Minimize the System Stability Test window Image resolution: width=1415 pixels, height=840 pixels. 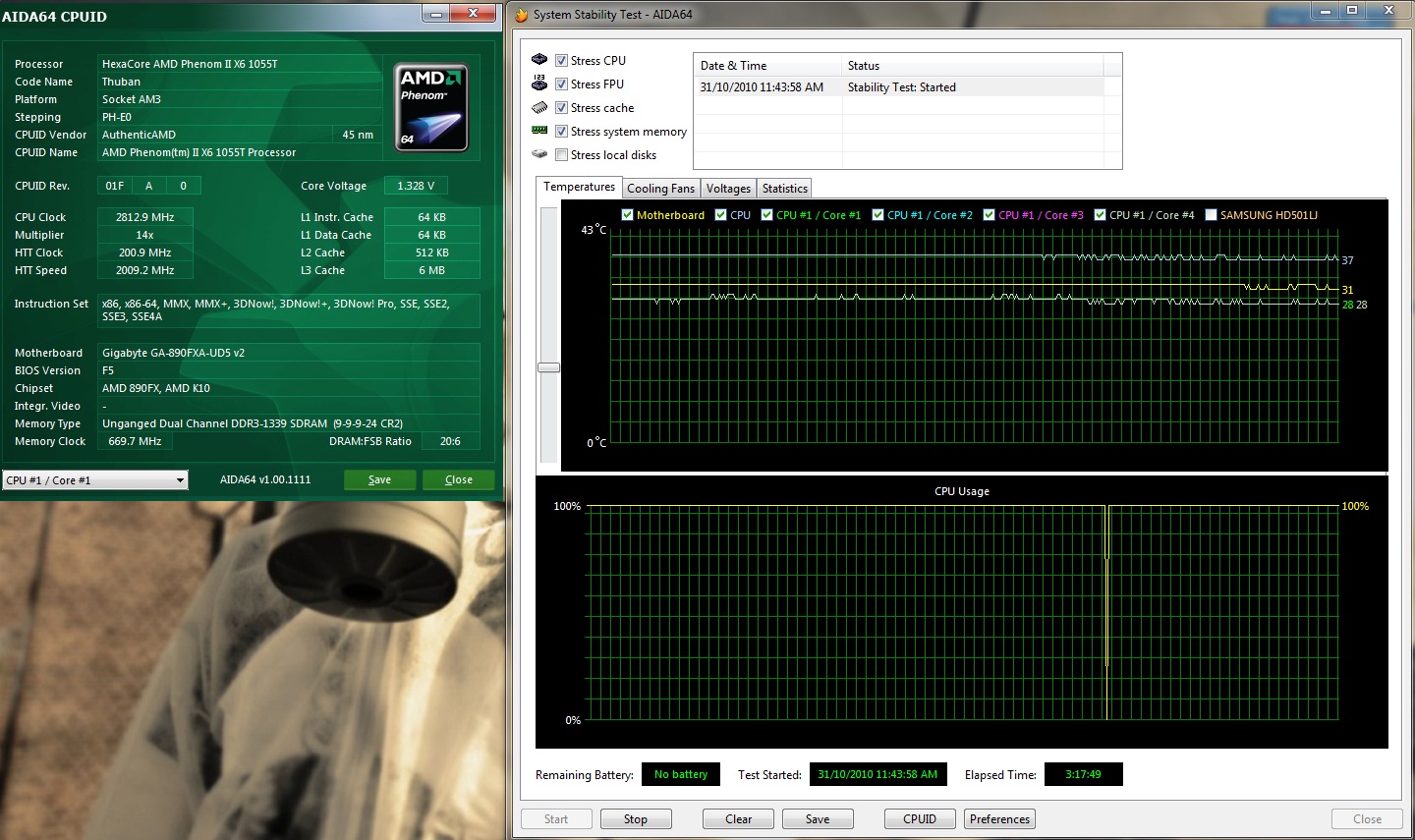pos(1325,11)
